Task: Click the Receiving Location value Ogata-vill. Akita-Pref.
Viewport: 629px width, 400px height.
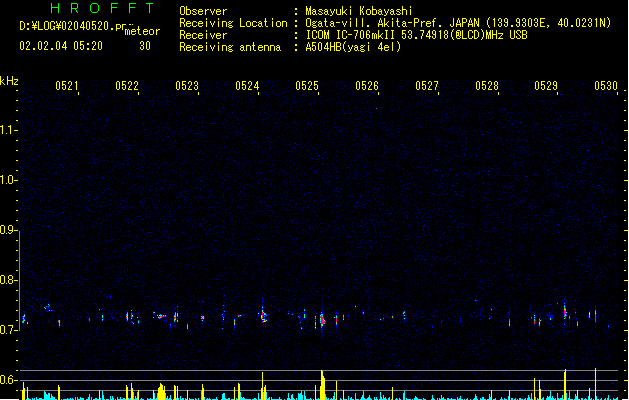Action: [376, 23]
